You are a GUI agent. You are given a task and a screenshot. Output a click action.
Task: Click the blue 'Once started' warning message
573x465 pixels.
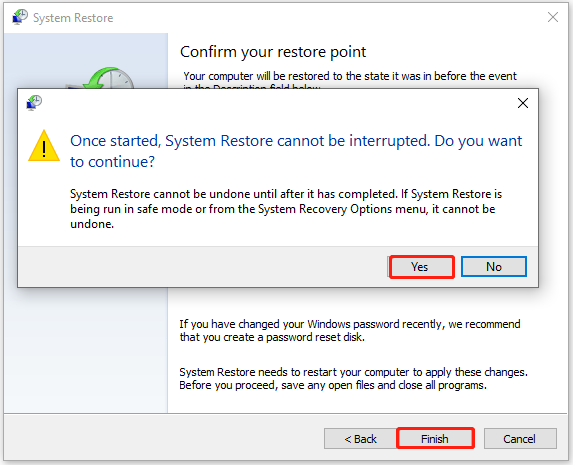tap(296, 151)
